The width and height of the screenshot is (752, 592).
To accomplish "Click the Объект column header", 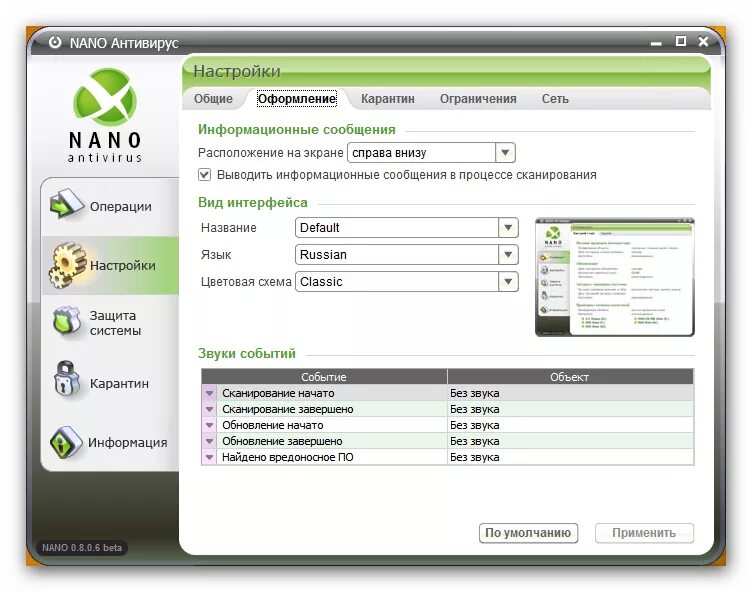I will 570,377.
